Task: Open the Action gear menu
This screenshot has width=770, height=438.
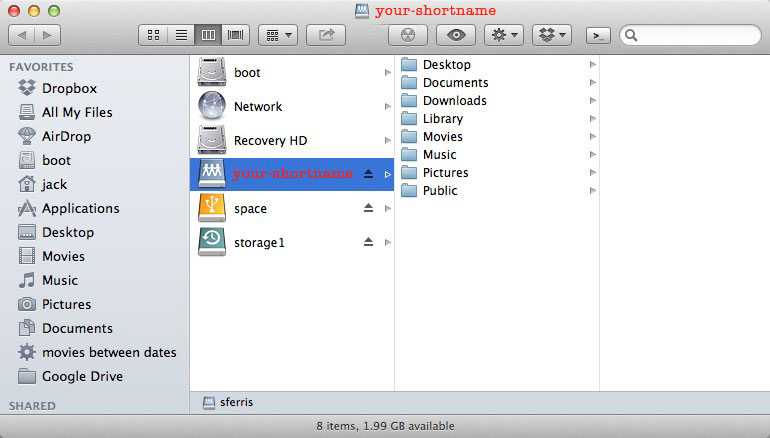Action: coord(502,35)
